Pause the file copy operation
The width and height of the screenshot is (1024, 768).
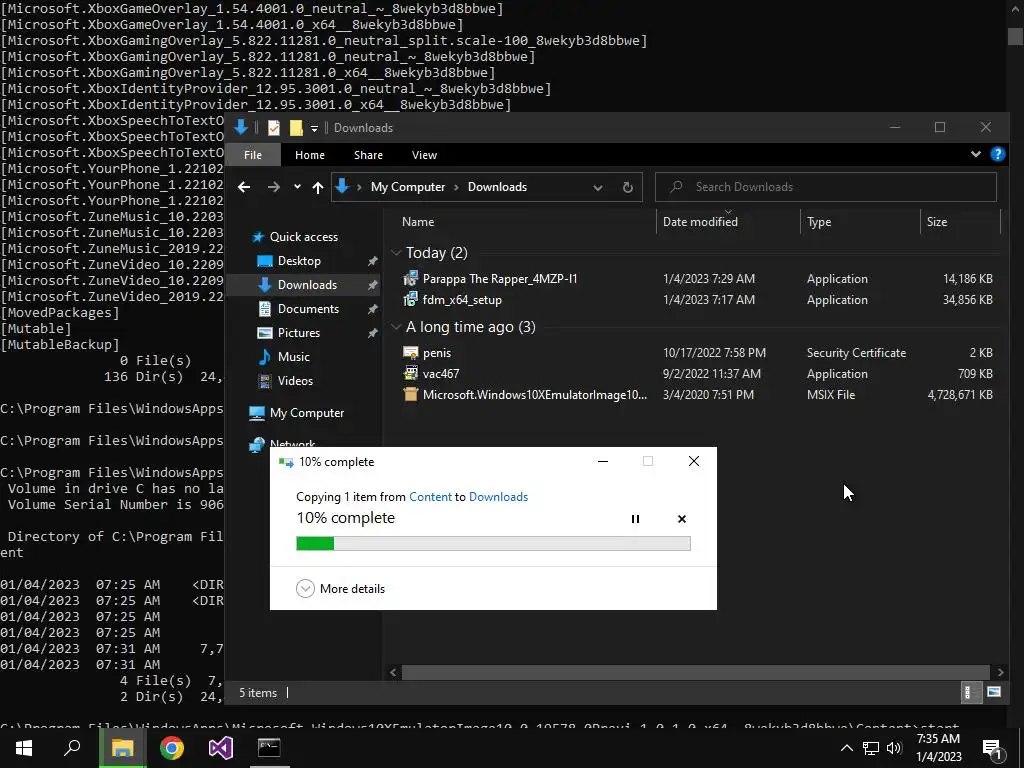tap(635, 519)
